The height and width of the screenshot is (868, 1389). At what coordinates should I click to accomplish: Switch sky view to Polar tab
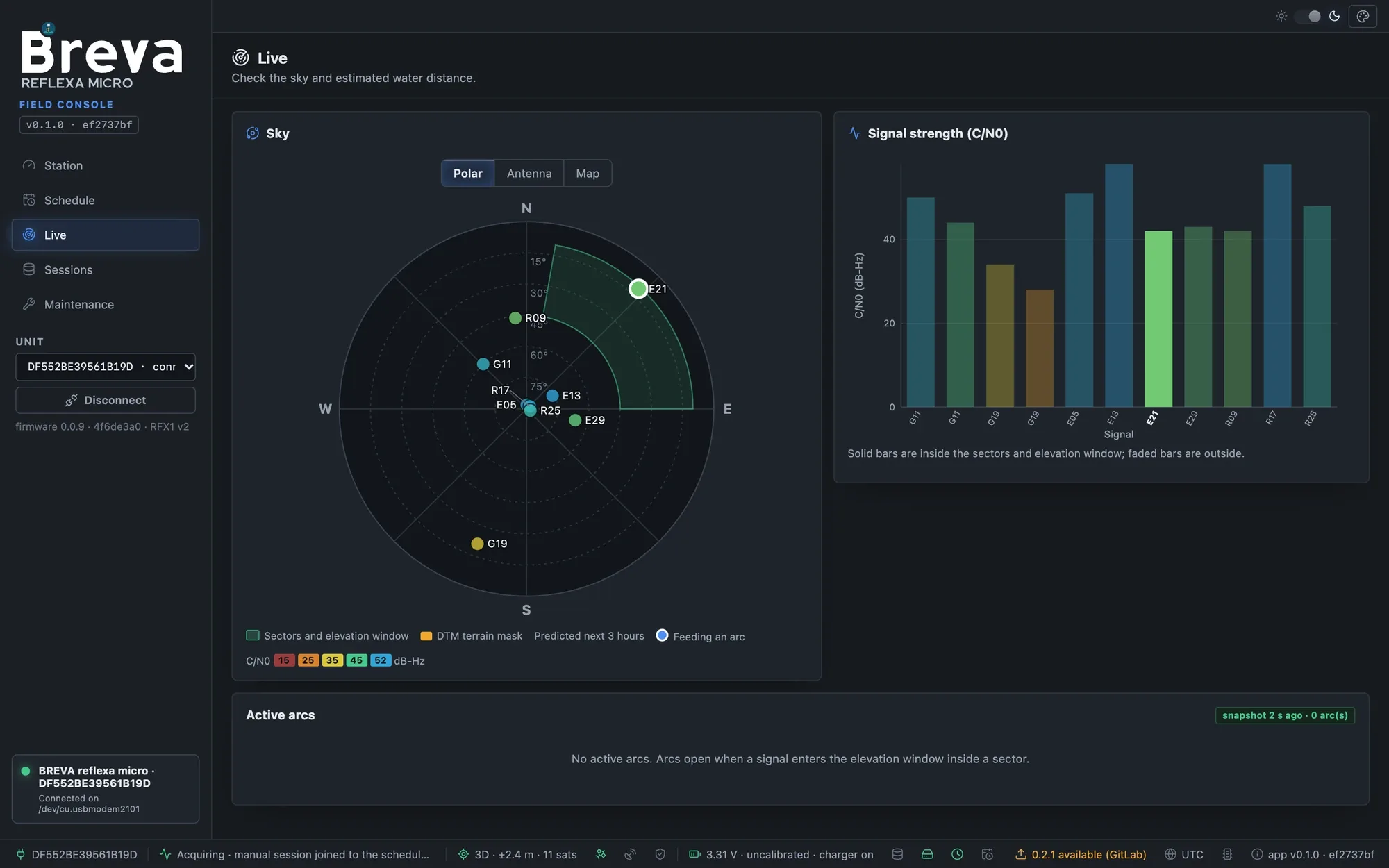pyautogui.click(x=468, y=174)
